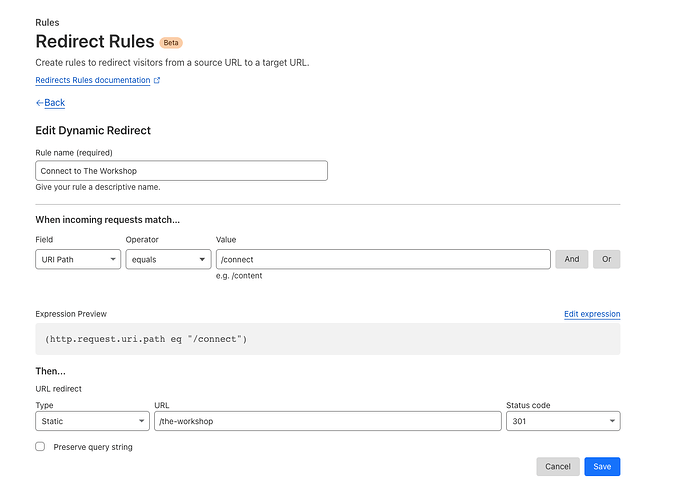Viewport: 689px width, 499px height.
Task: Click the URL field with /the-workshop
Action: [327, 421]
